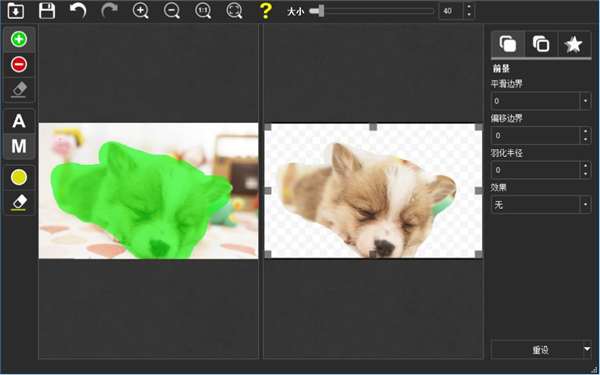Fit image to window with zoom-fit icon
This screenshot has height=375, width=600.
(234, 11)
